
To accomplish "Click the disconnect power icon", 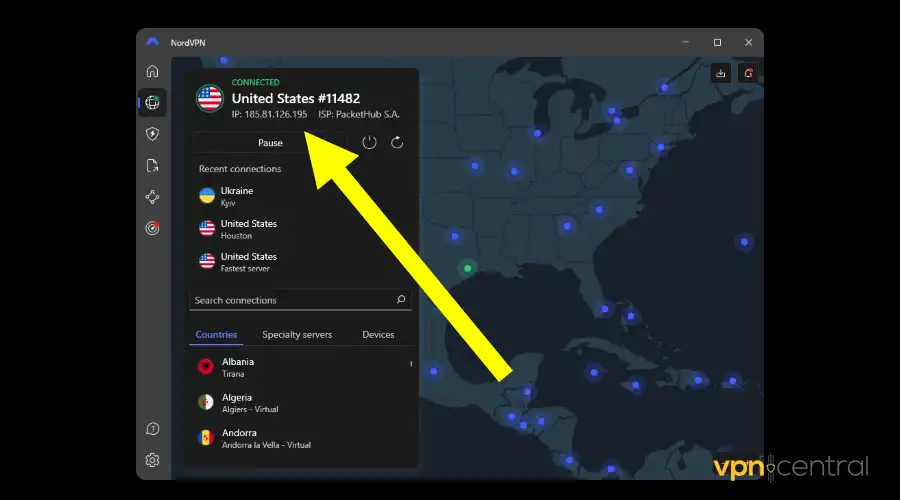I will click(x=369, y=142).
